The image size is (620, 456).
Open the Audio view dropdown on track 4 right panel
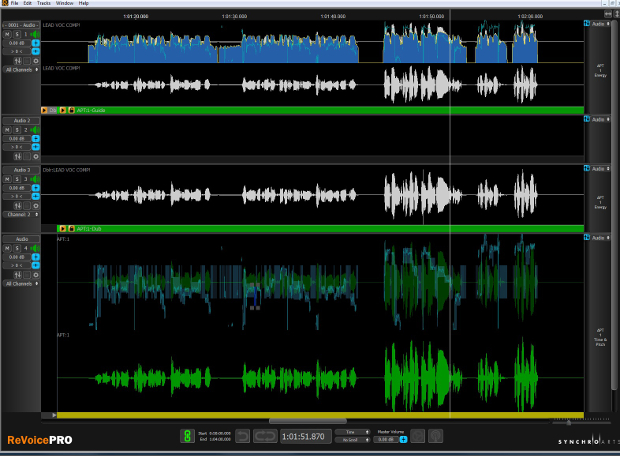point(600,238)
